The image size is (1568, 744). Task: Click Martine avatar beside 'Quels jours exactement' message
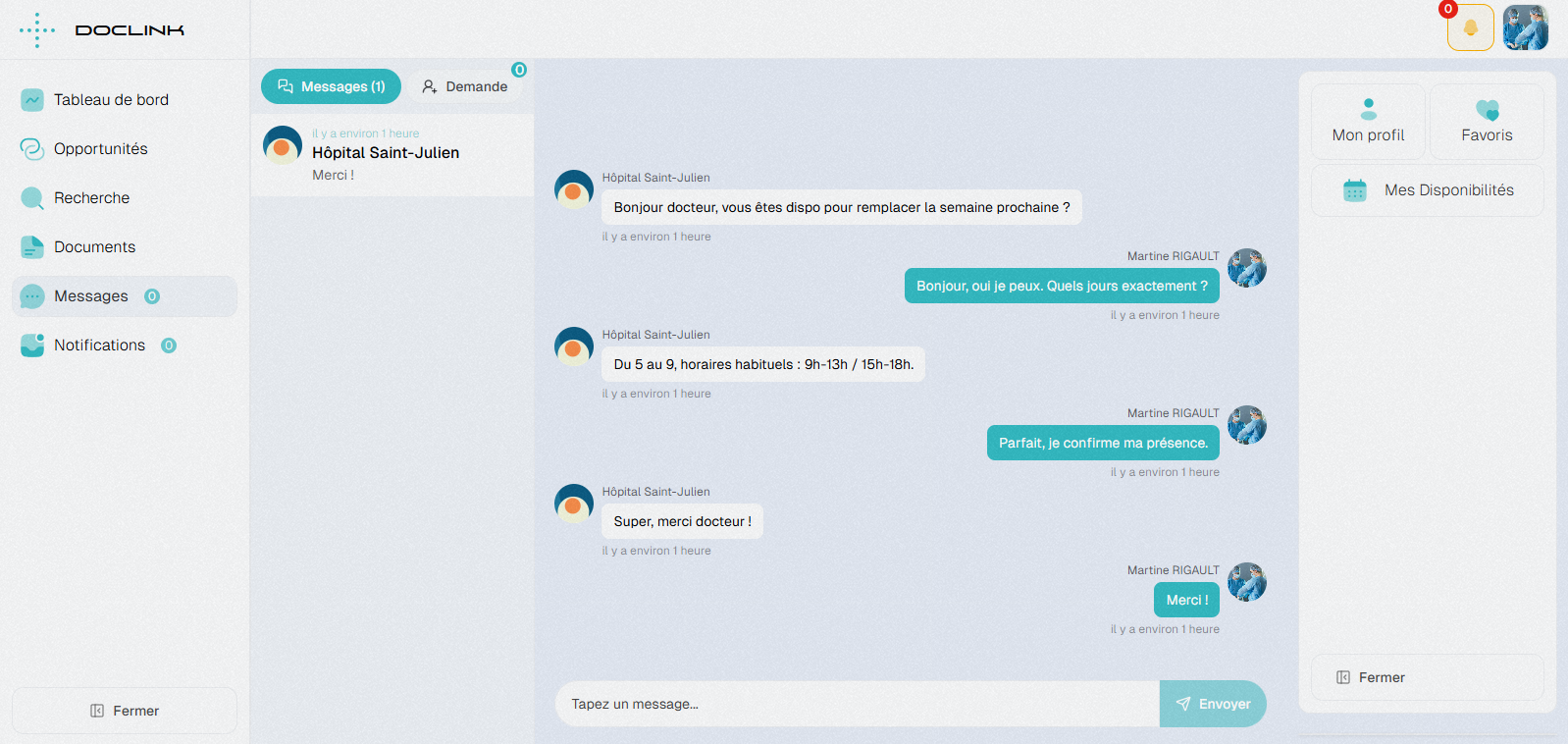(x=1247, y=268)
